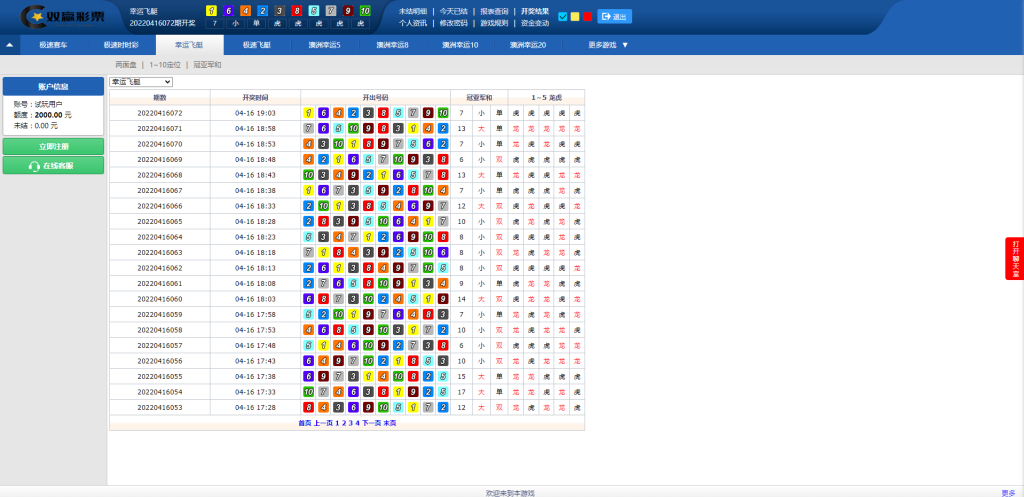
Task: Open the red 打开聊天室 side panel
Action: click(x=1015, y=259)
